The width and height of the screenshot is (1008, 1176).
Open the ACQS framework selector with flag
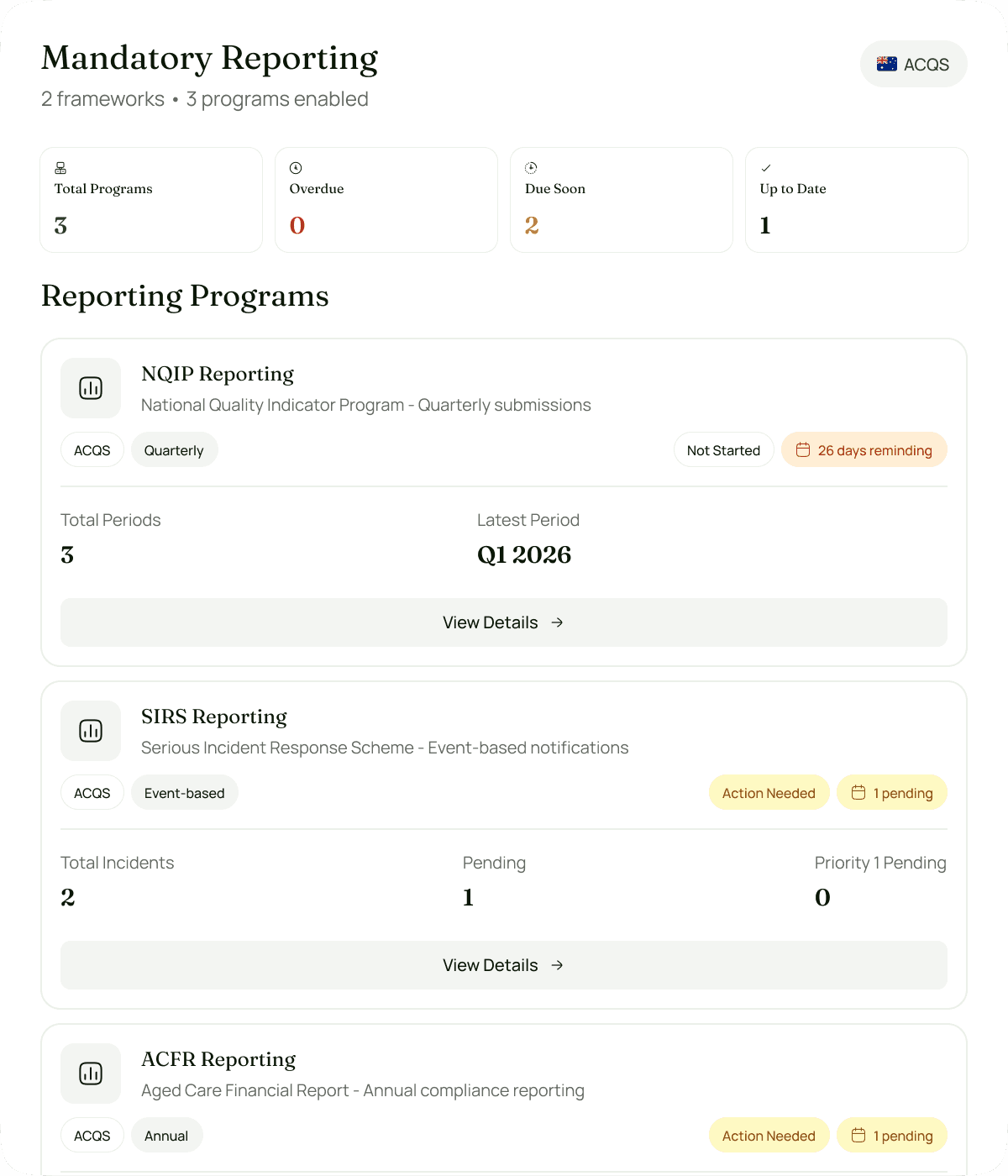click(x=914, y=64)
